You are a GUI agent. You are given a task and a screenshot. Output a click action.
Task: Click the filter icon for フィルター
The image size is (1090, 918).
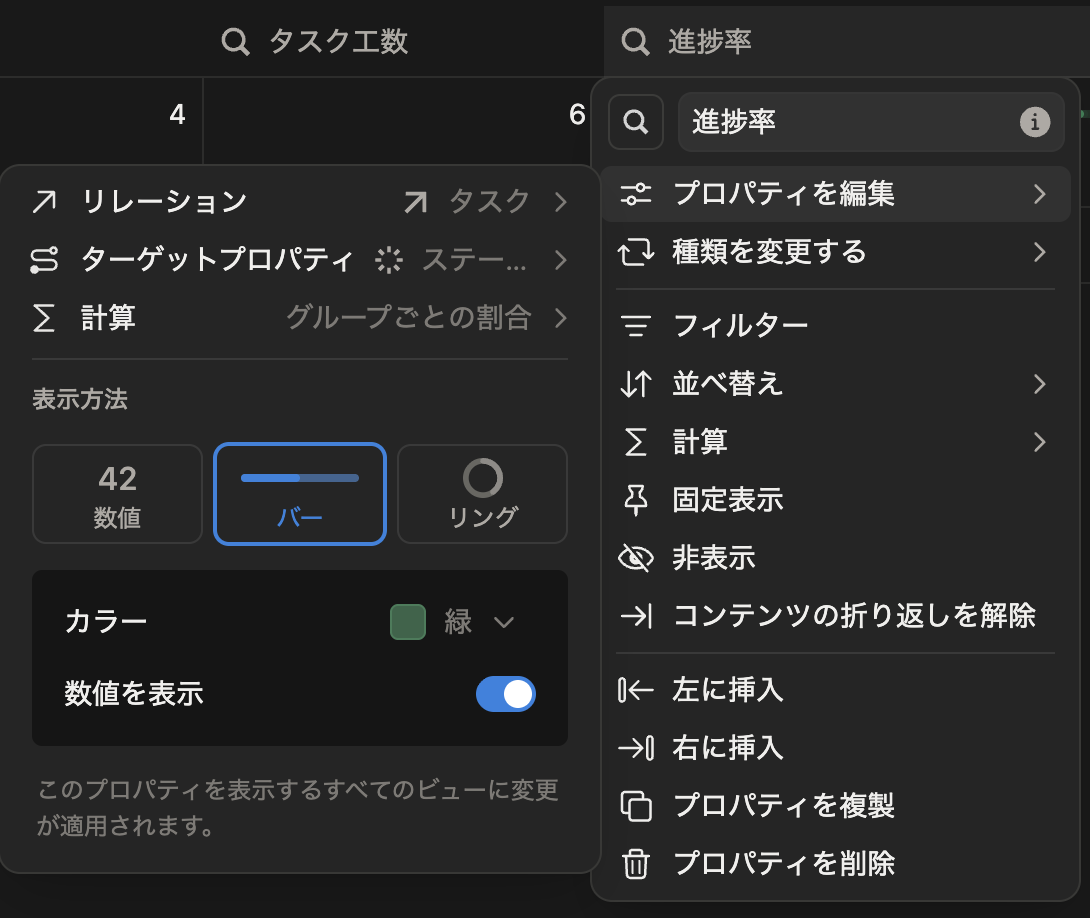[635, 325]
